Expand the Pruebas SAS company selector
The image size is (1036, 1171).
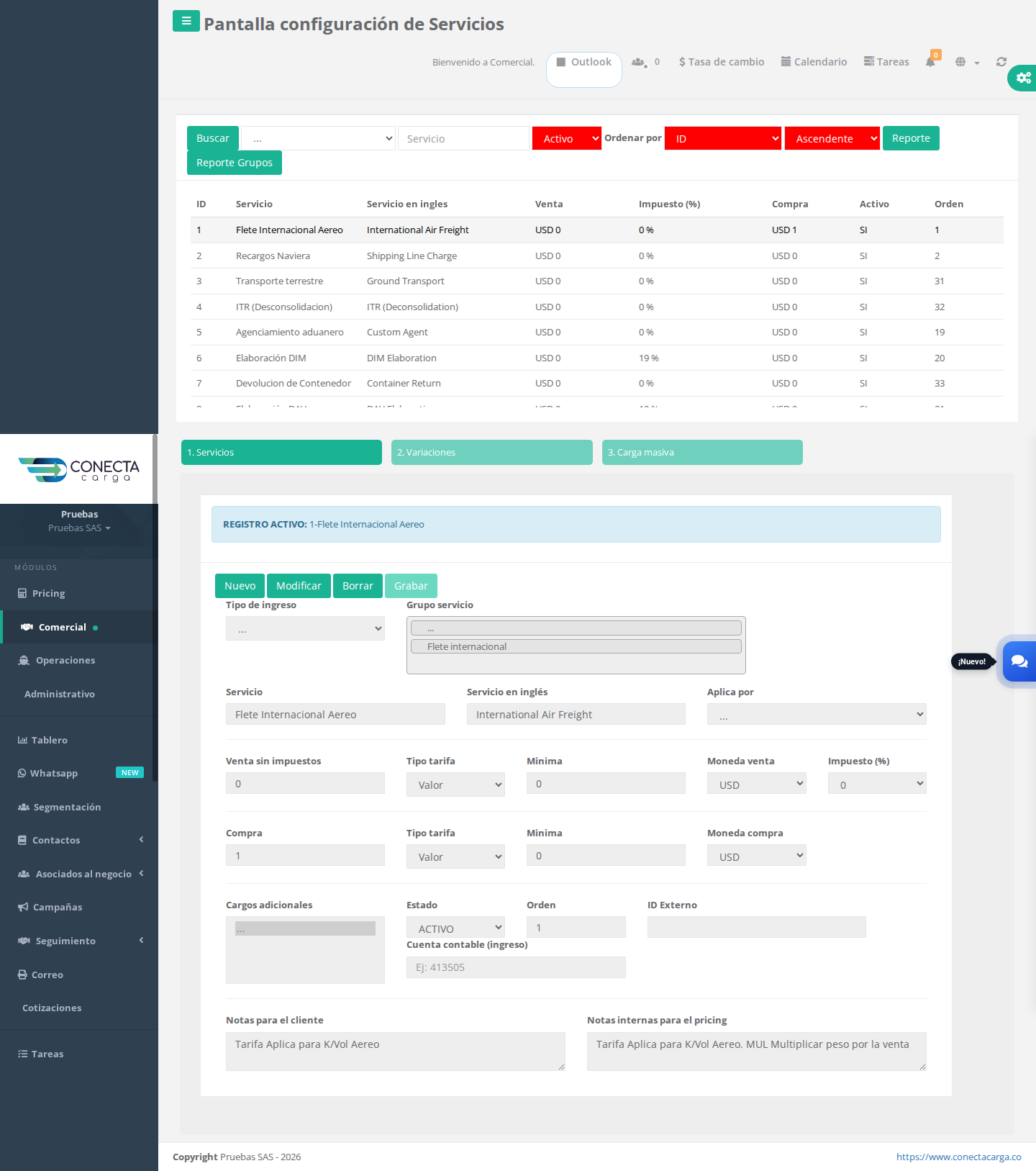pyautogui.click(x=79, y=528)
